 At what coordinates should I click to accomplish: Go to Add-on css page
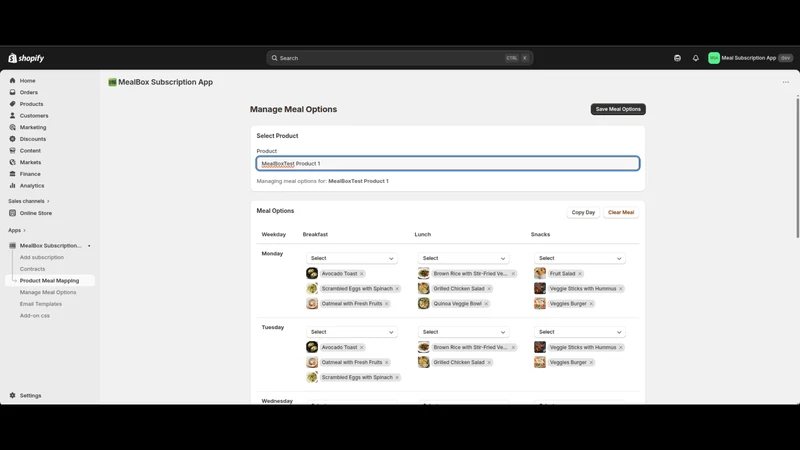pyautogui.click(x=35, y=316)
